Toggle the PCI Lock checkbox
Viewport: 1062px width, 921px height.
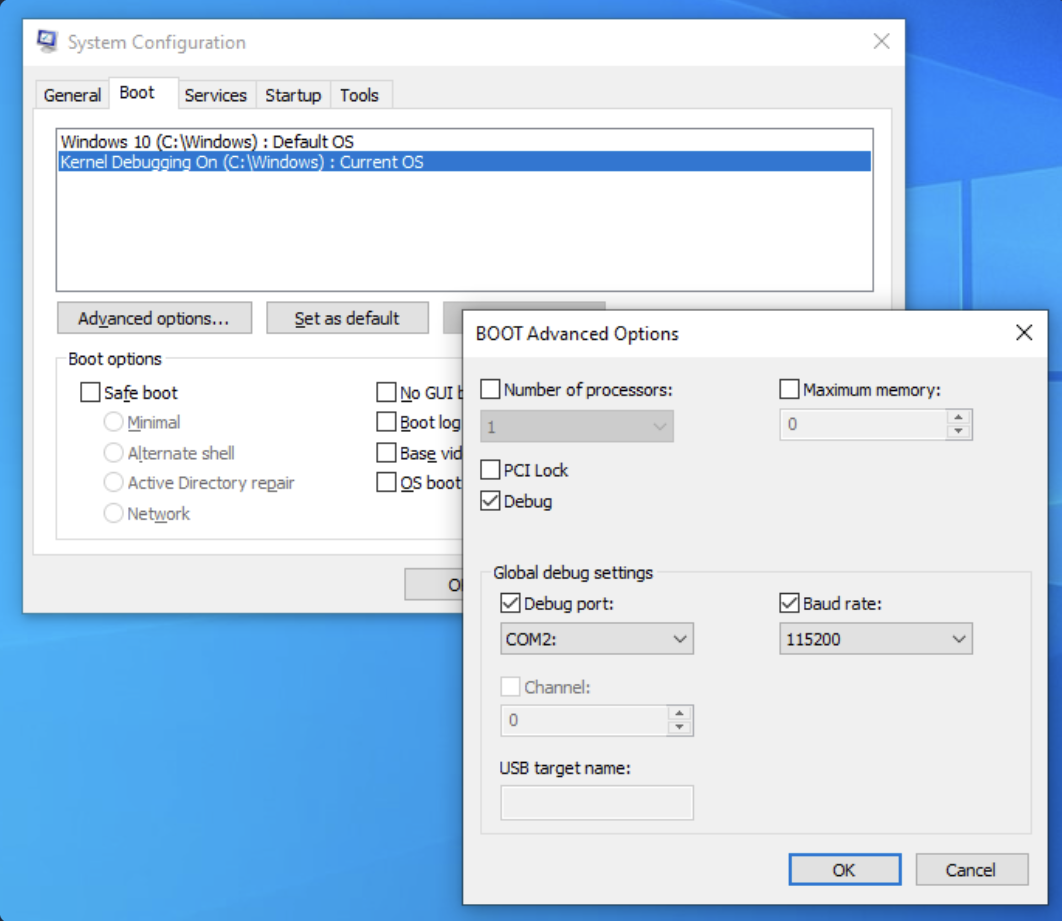491,470
